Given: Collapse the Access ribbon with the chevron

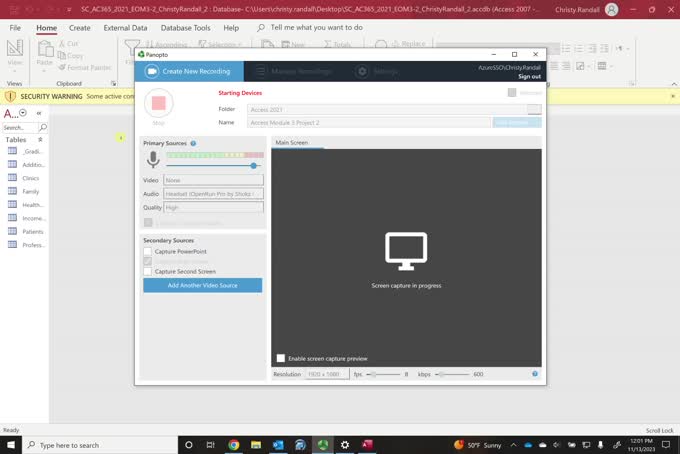Looking at the screenshot, I should click(x=673, y=84).
